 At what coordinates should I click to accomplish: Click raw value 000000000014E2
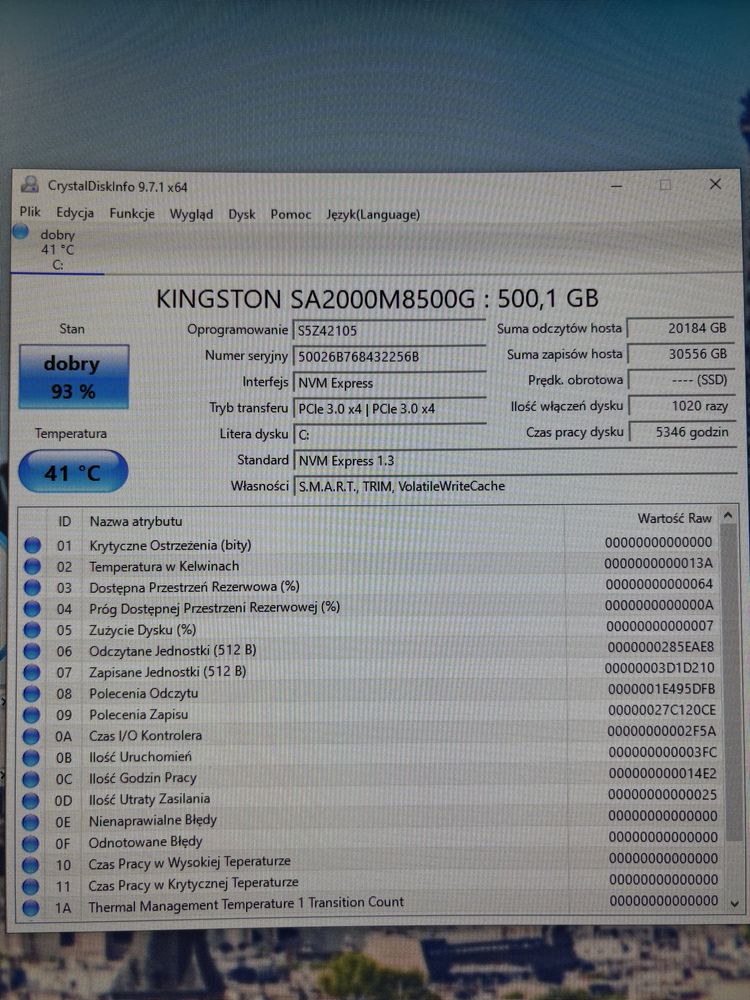[663, 774]
